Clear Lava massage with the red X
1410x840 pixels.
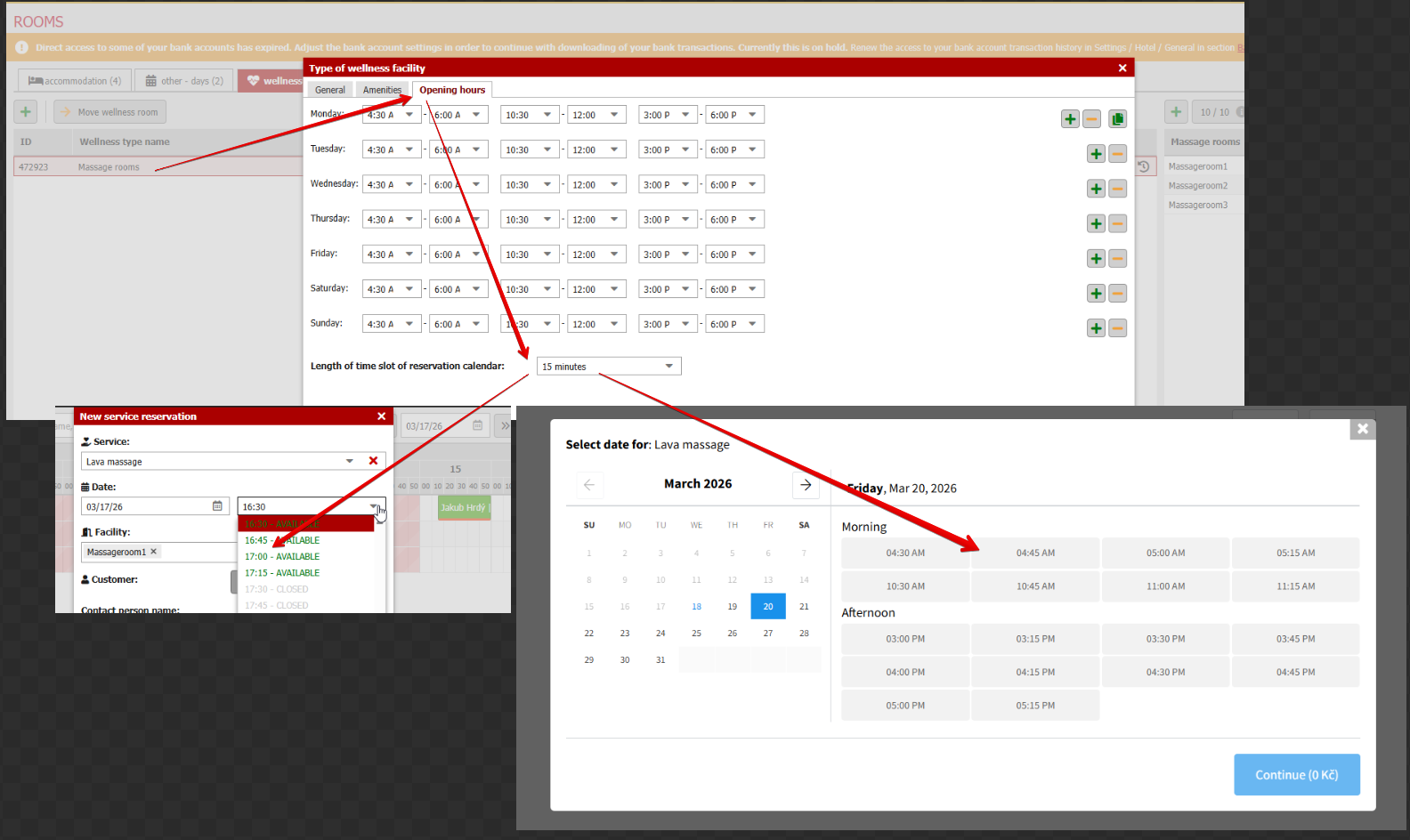(x=373, y=461)
